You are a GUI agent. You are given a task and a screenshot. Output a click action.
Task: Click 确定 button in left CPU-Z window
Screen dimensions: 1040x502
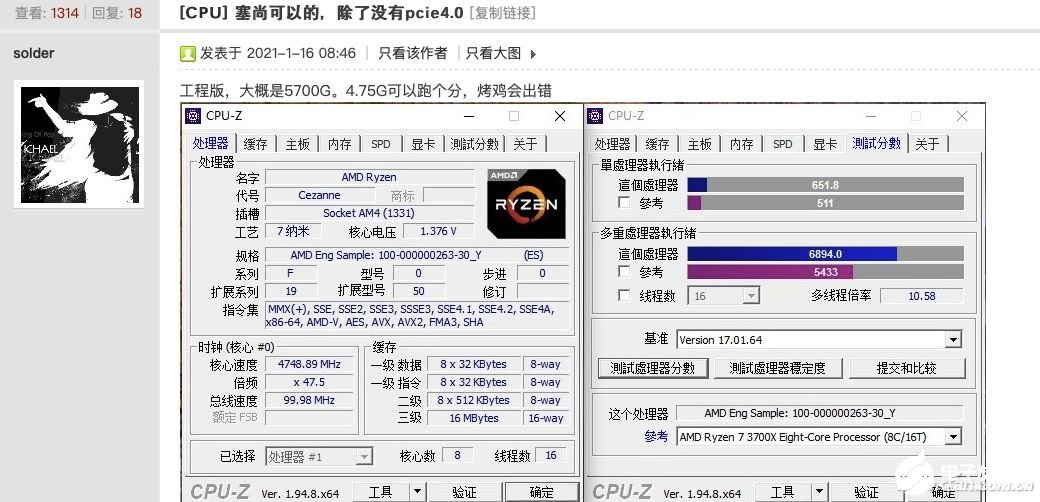coord(542,492)
